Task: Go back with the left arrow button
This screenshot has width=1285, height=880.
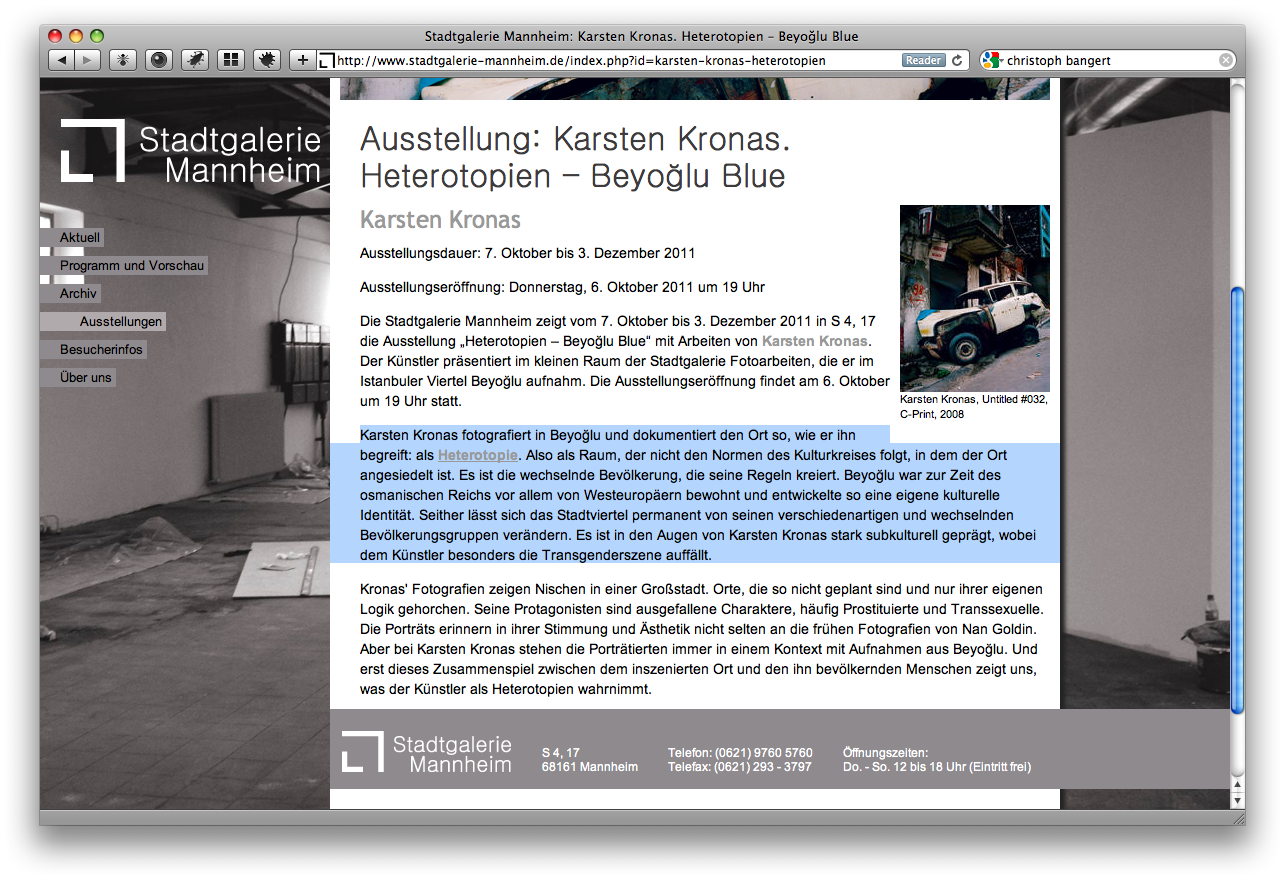Action: pos(61,60)
